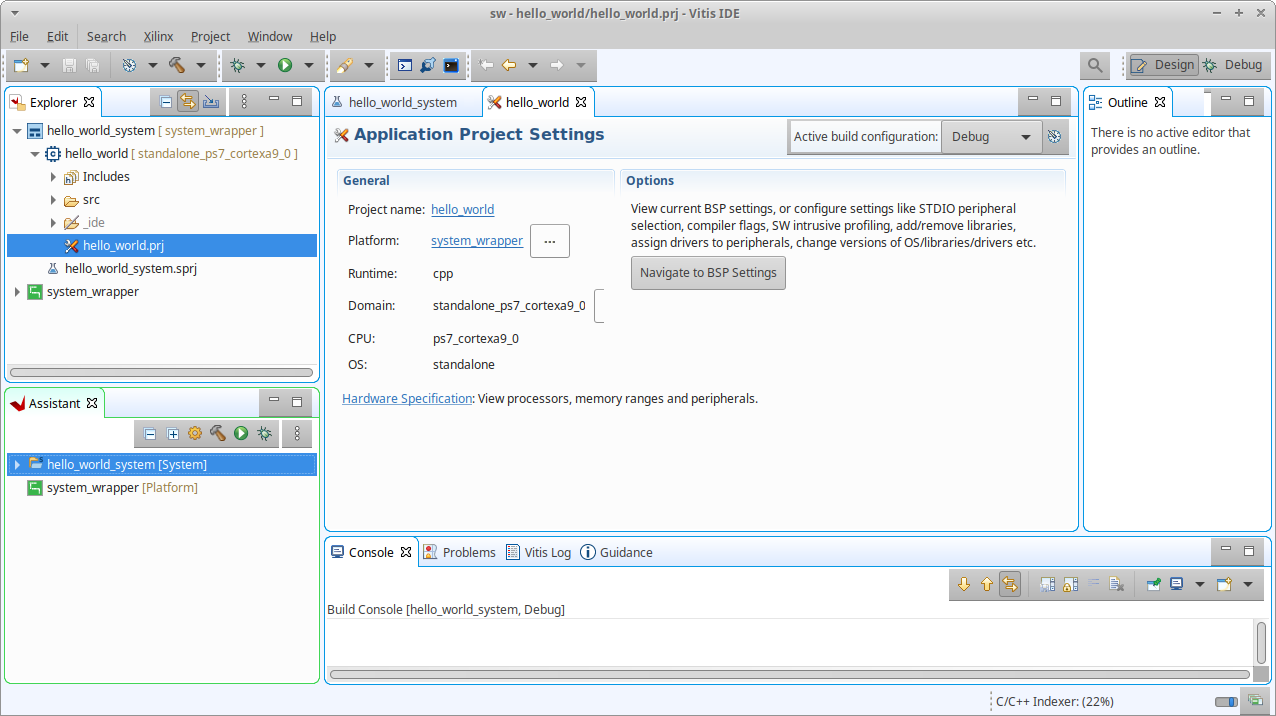
Task: Open the Xilinx menu
Action: tap(158, 36)
